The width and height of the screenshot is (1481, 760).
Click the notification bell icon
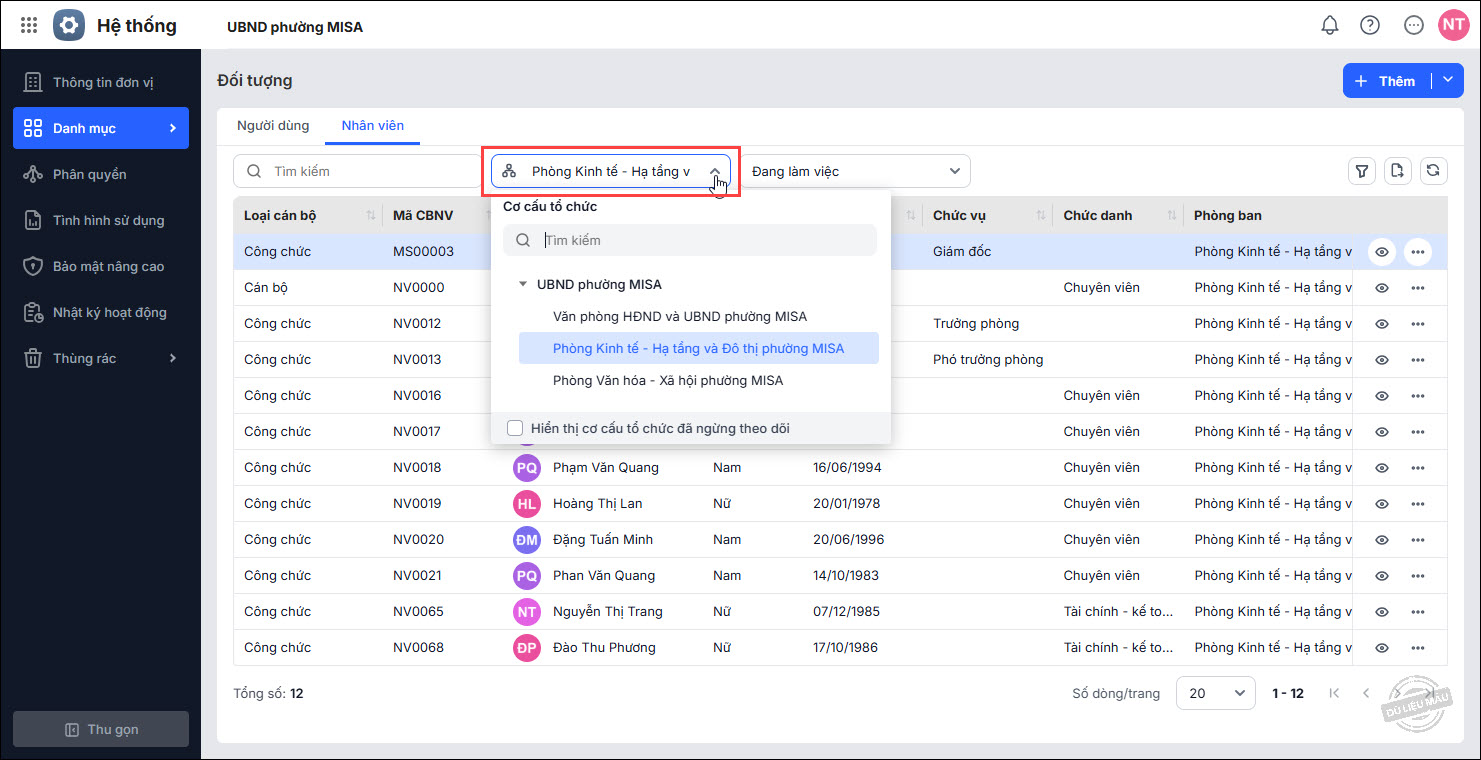1329,26
